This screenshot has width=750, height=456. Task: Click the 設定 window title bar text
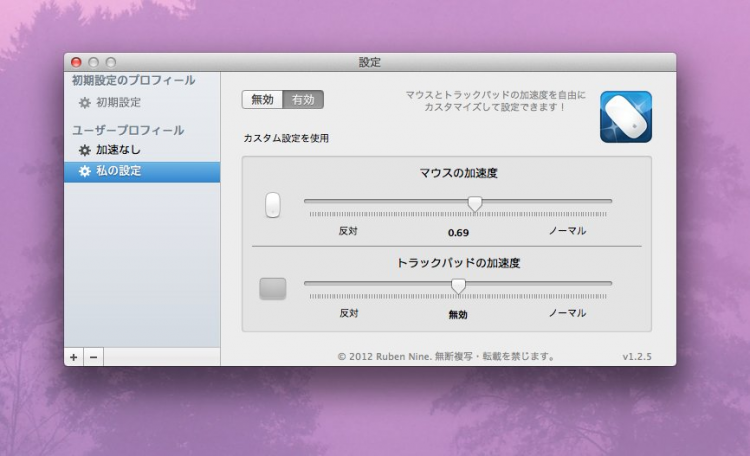click(370, 62)
